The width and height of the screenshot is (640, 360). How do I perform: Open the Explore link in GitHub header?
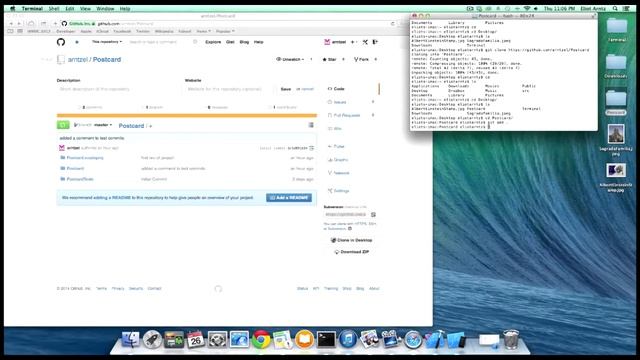click(x=213, y=42)
